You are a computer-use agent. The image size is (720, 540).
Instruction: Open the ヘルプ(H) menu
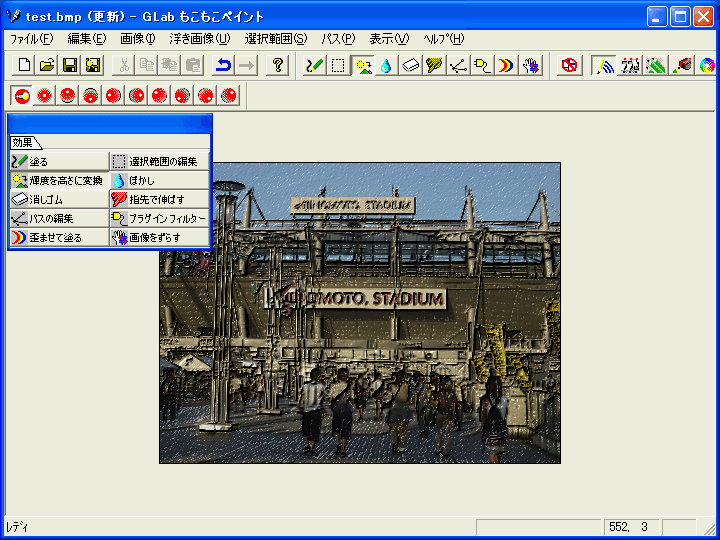[444, 39]
